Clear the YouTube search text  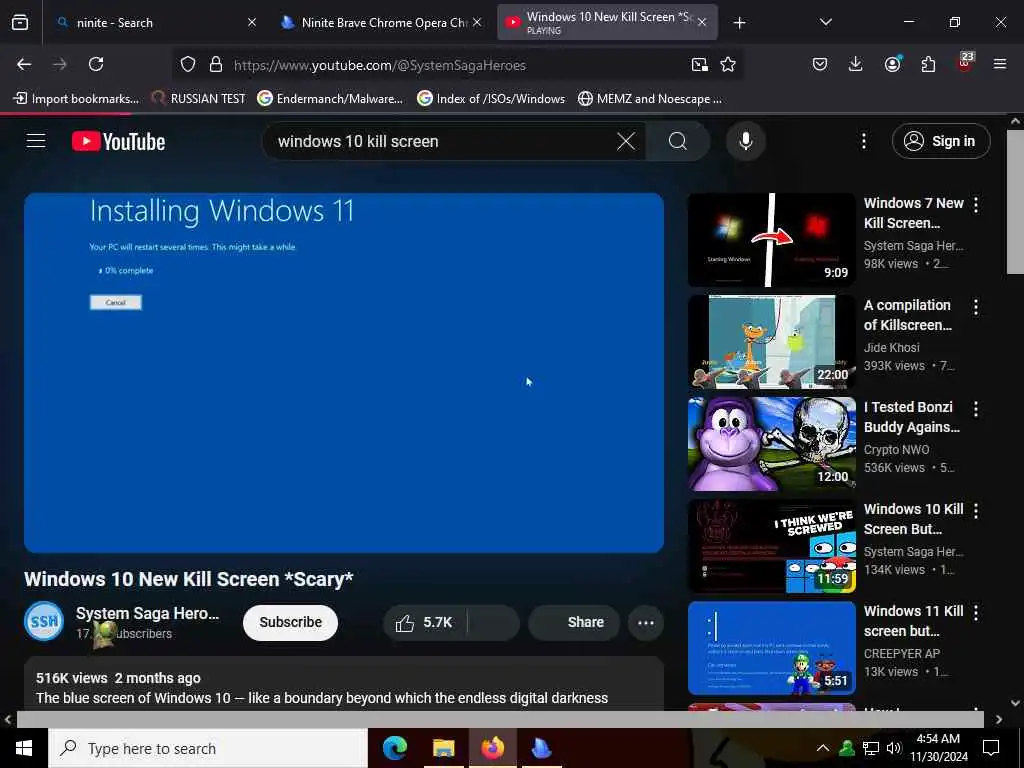(626, 141)
